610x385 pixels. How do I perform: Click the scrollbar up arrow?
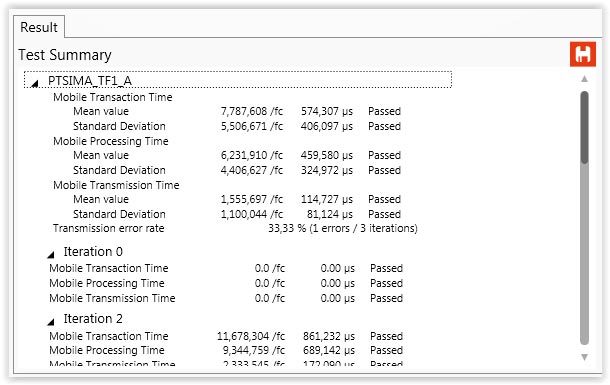click(x=584, y=79)
